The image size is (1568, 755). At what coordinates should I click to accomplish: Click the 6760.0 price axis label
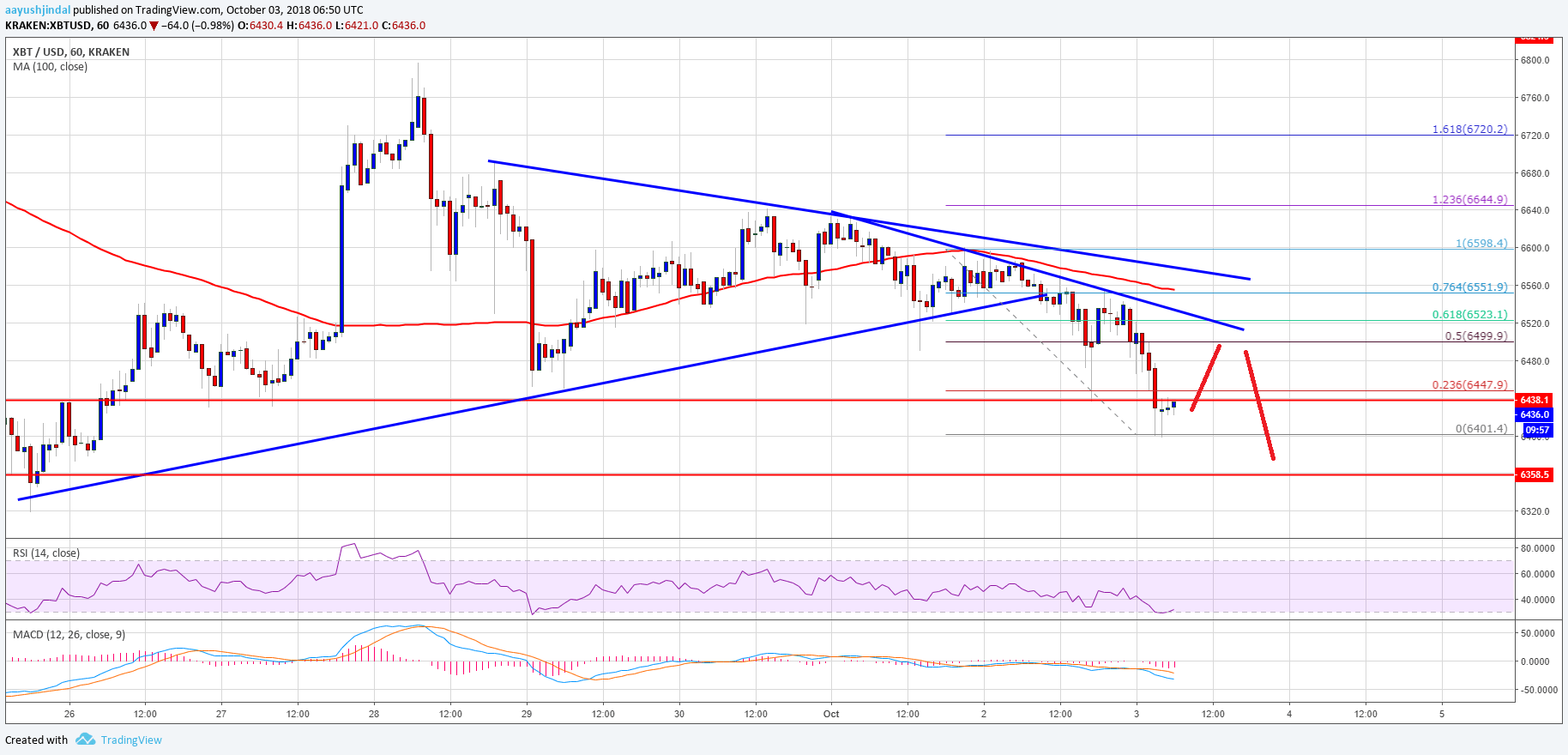(1535, 98)
